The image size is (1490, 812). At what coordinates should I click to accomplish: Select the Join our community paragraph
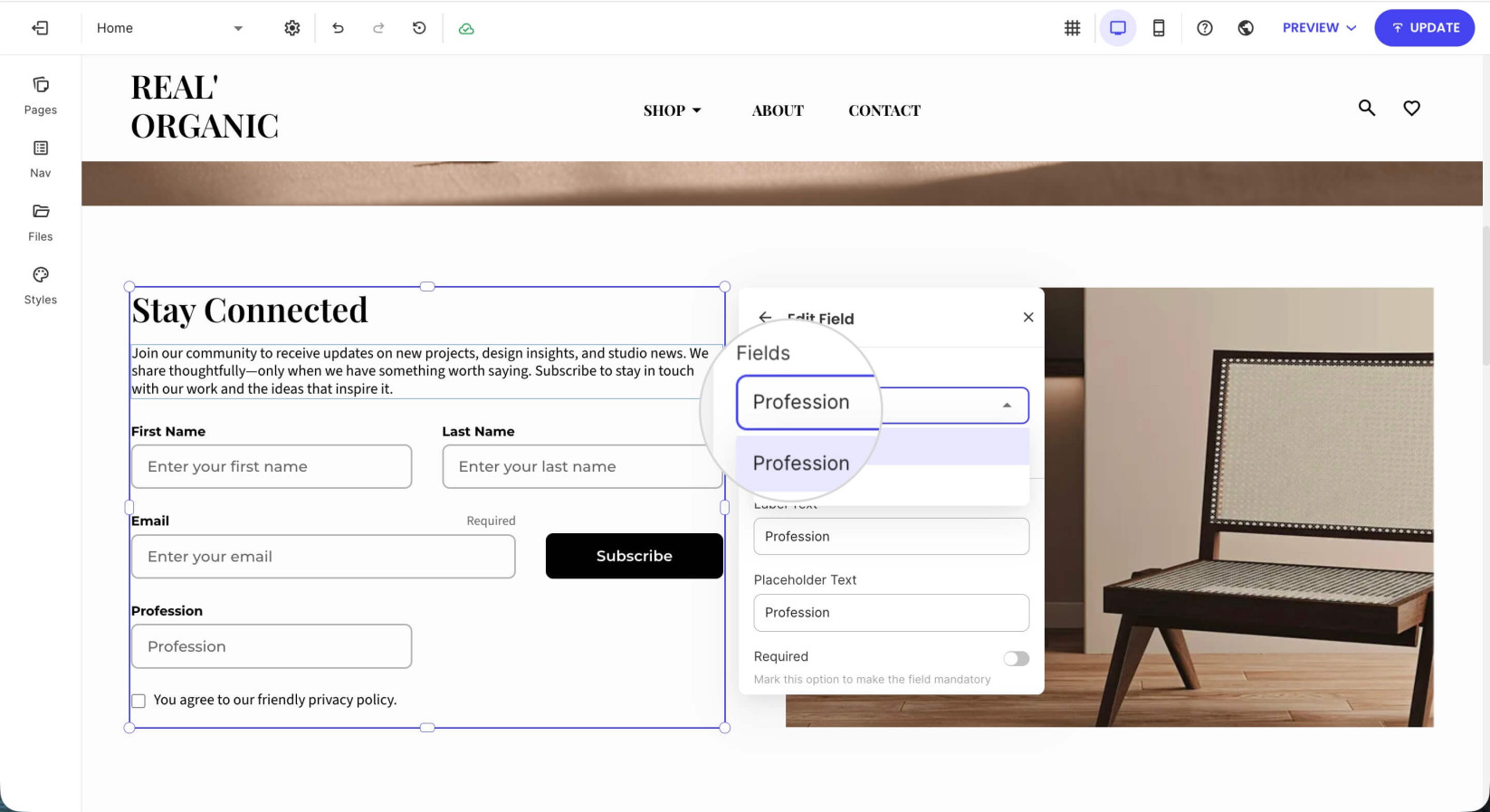pyautogui.click(x=425, y=371)
